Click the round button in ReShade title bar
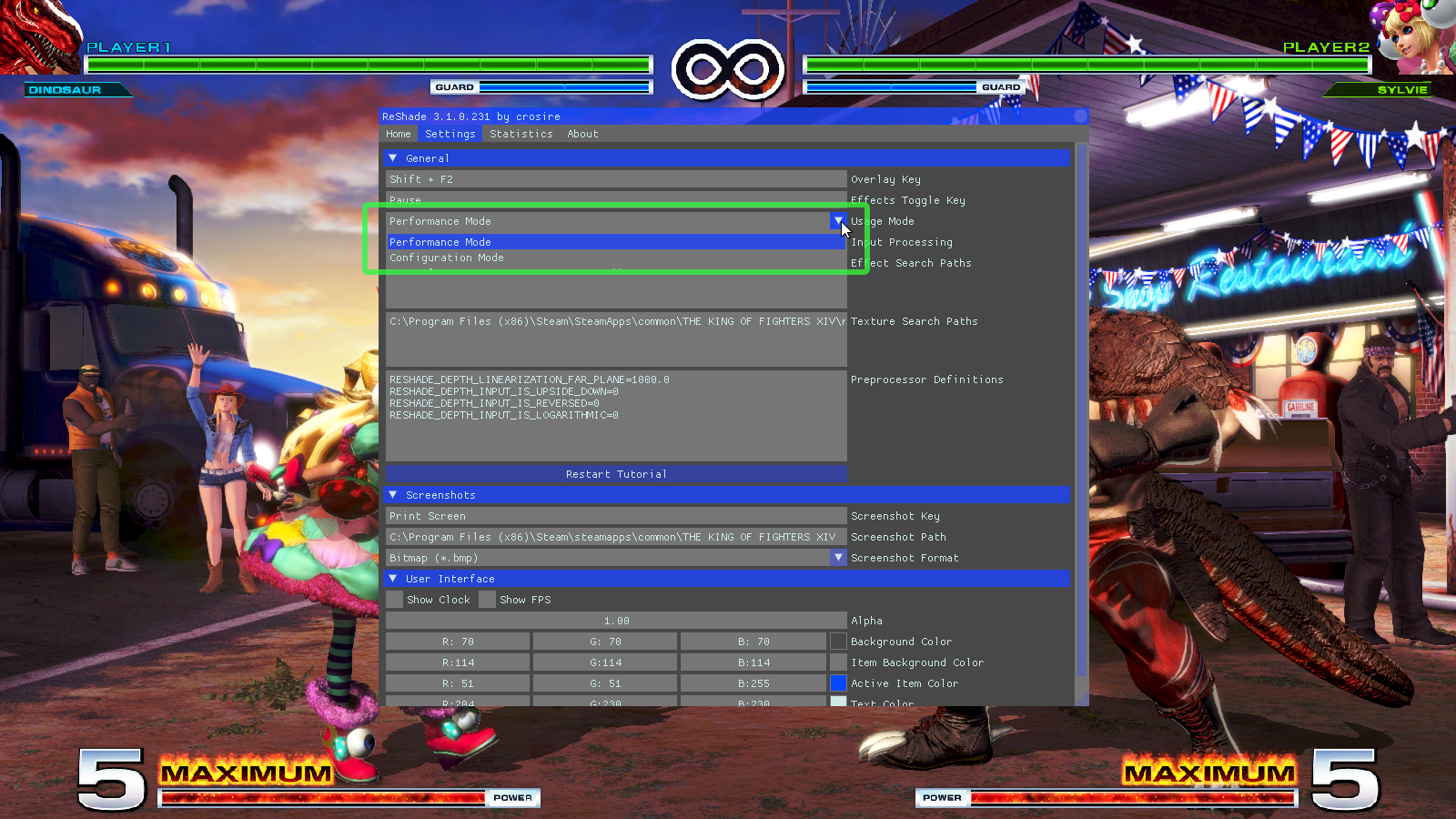The width and height of the screenshot is (1456, 819). pyautogui.click(x=1080, y=116)
